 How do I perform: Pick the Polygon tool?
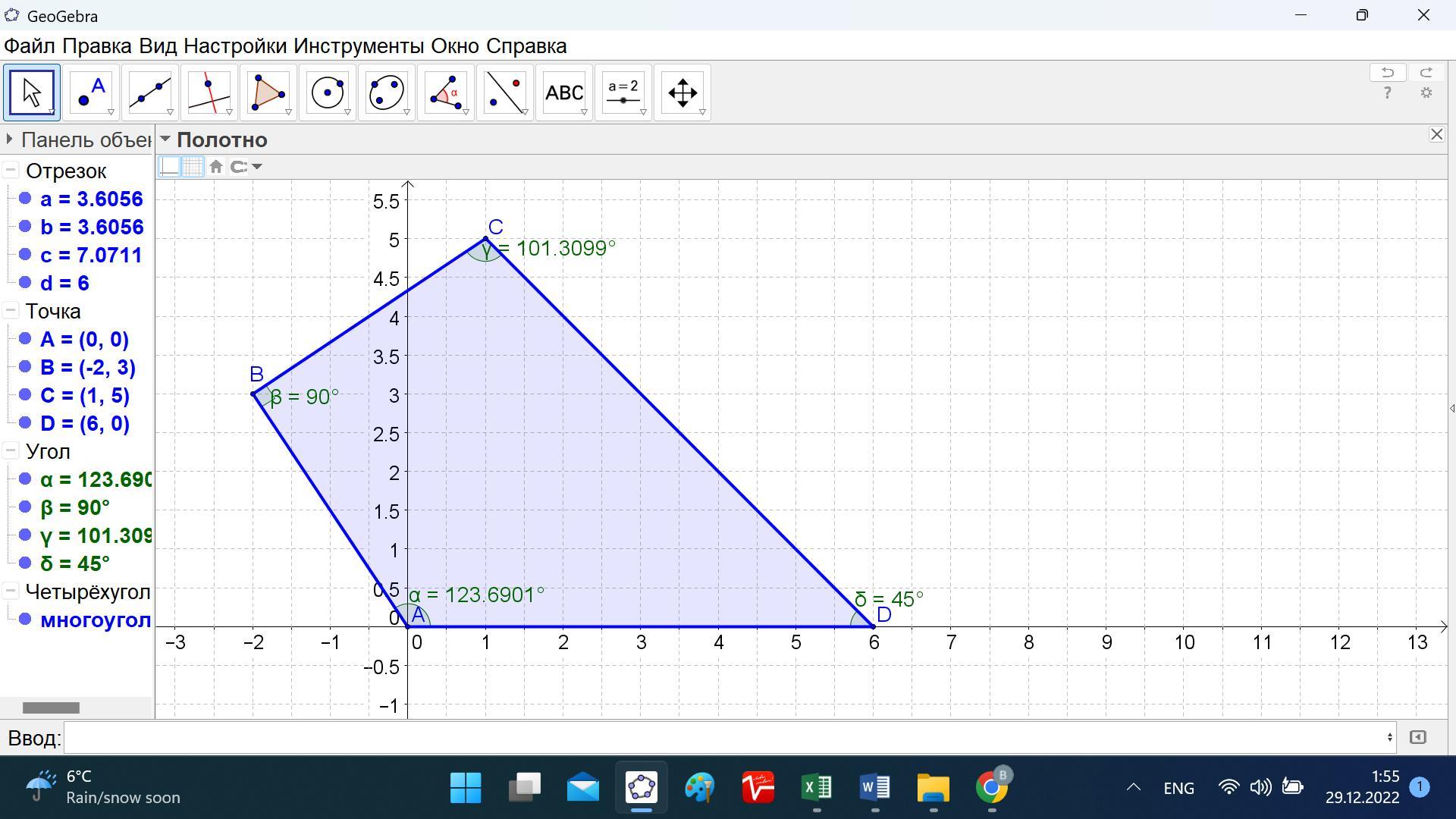(268, 93)
